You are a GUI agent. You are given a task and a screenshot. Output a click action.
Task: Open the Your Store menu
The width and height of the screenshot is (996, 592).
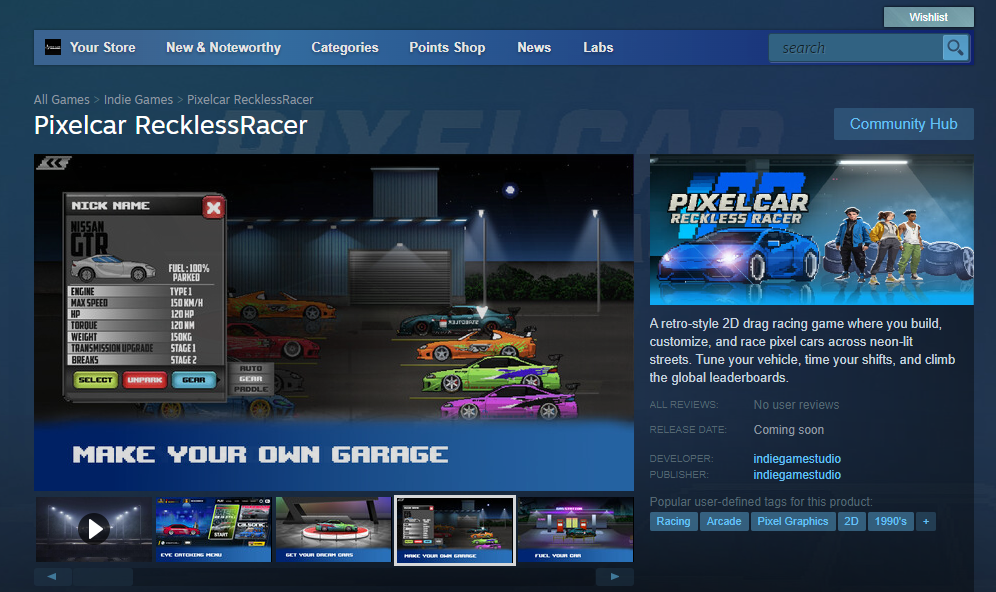click(x=102, y=47)
